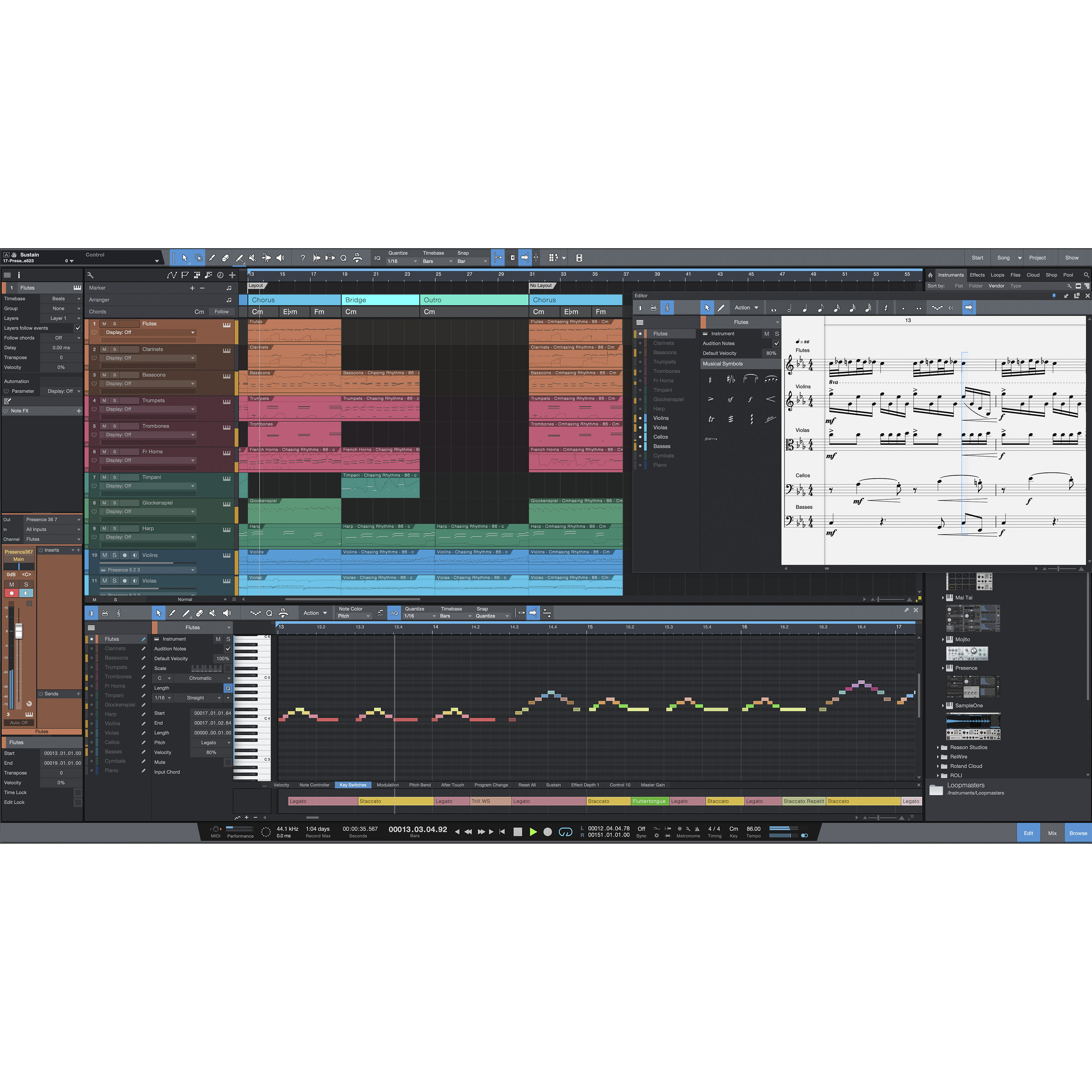Select the Listen tool in the main toolbar
The height and width of the screenshot is (1092, 1092).
click(281, 258)
